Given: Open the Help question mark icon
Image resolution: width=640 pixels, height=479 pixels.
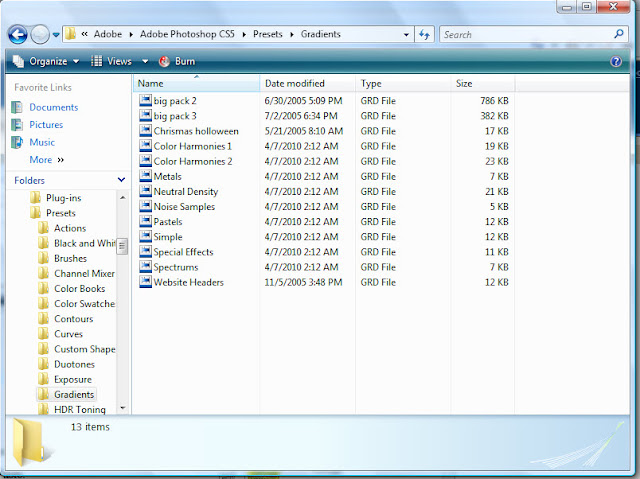Looking at the screenshot, I should point(616,62).
